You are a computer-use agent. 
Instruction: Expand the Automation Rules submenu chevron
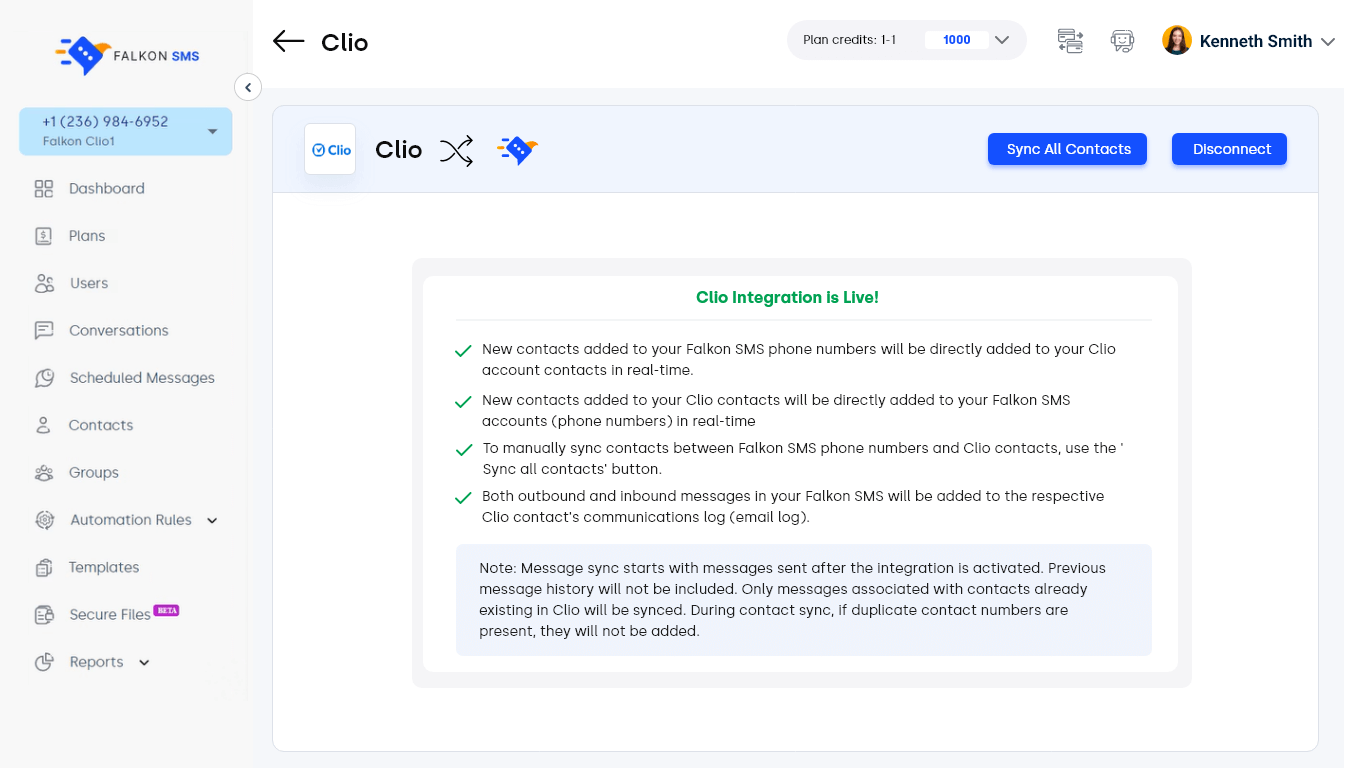coord(212,521)
